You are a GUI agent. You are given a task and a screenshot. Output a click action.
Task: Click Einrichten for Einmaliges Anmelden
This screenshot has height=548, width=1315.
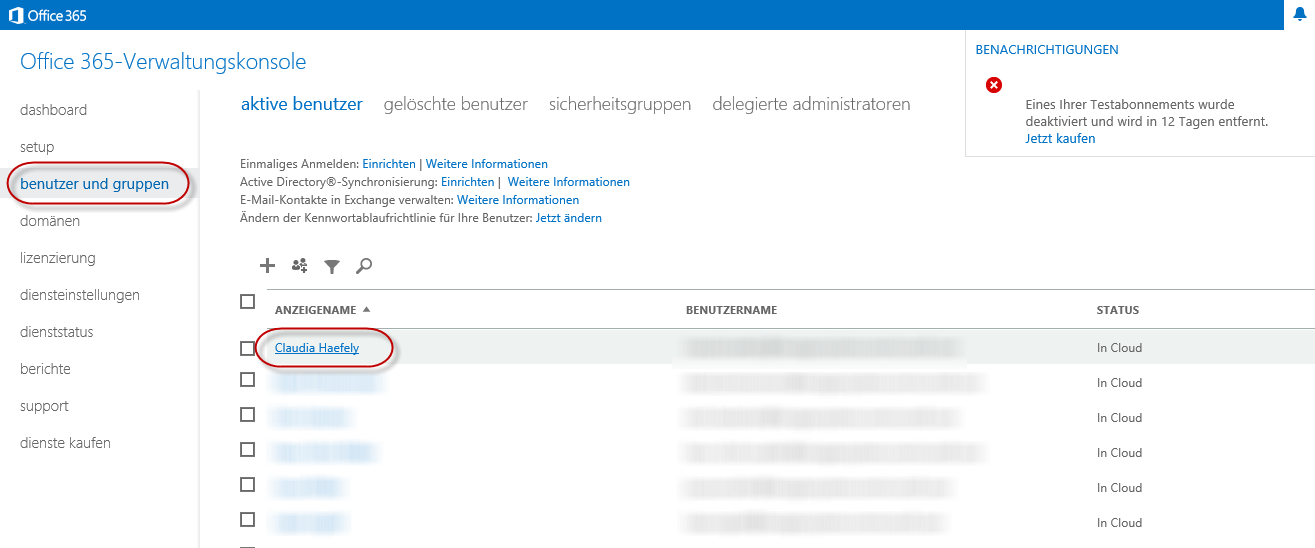[x=389, y=164]
